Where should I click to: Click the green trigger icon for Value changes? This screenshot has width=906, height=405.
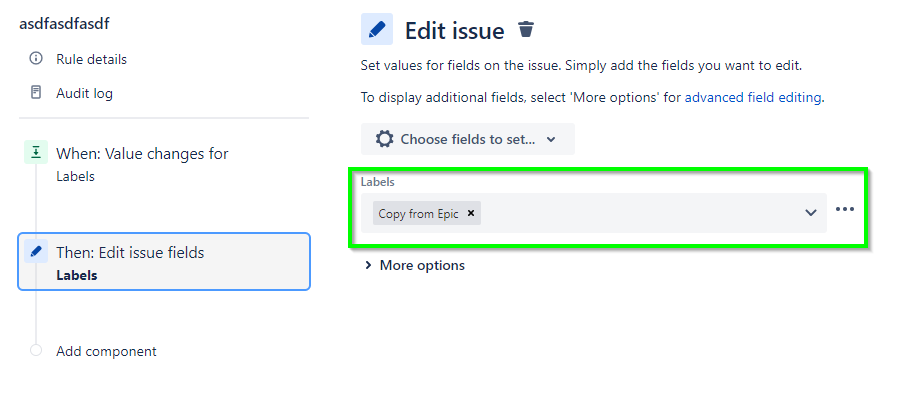click(36, 153)
